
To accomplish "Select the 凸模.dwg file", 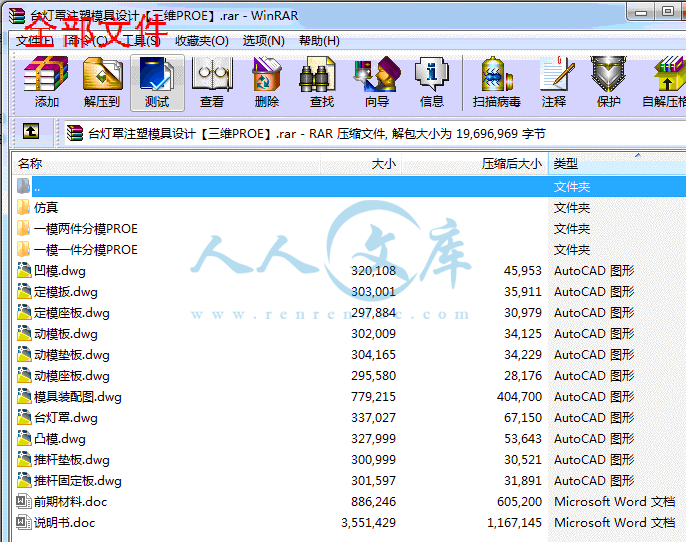I will [x=60, y=439].
